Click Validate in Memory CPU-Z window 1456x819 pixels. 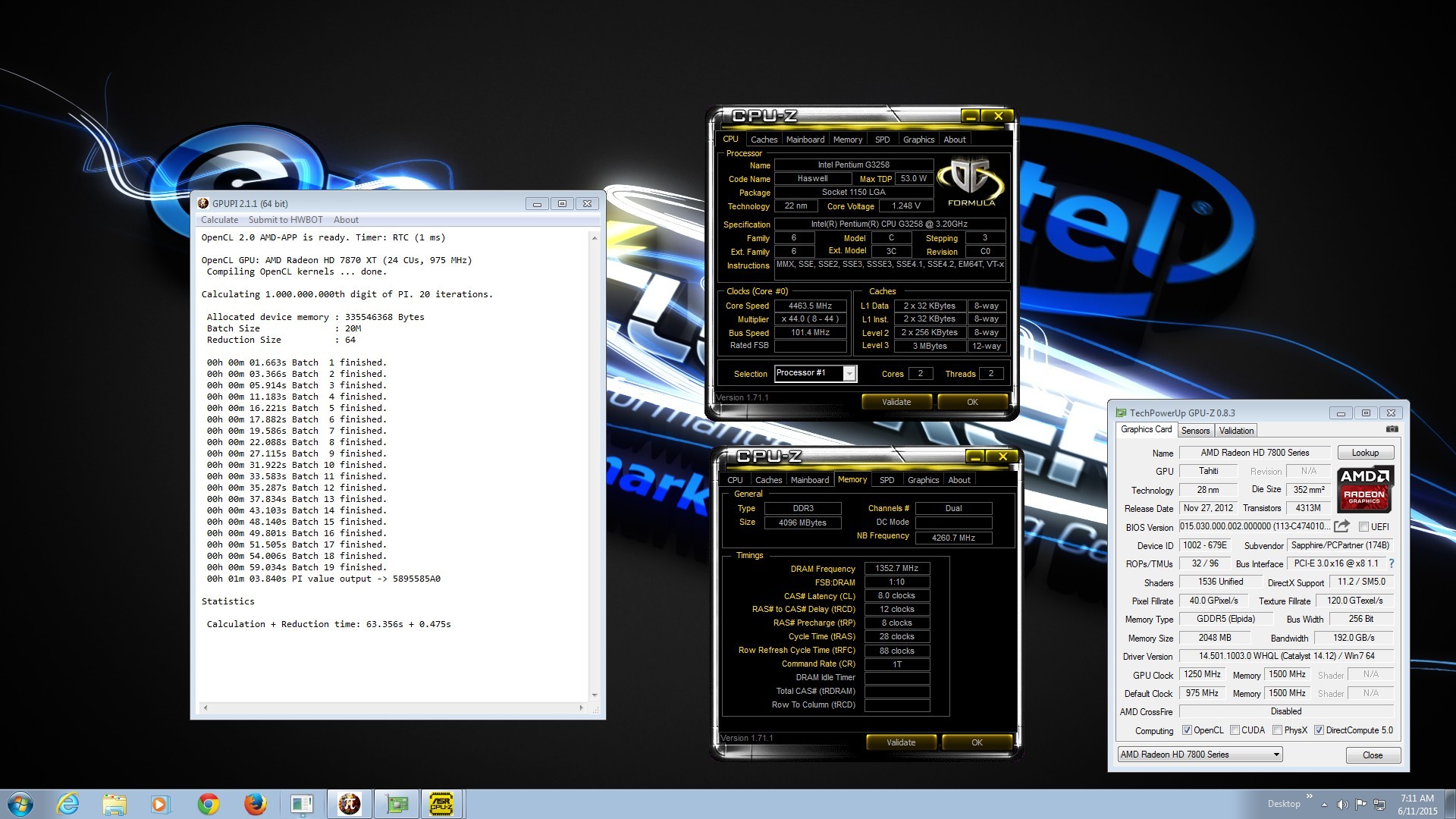[901, 742]
